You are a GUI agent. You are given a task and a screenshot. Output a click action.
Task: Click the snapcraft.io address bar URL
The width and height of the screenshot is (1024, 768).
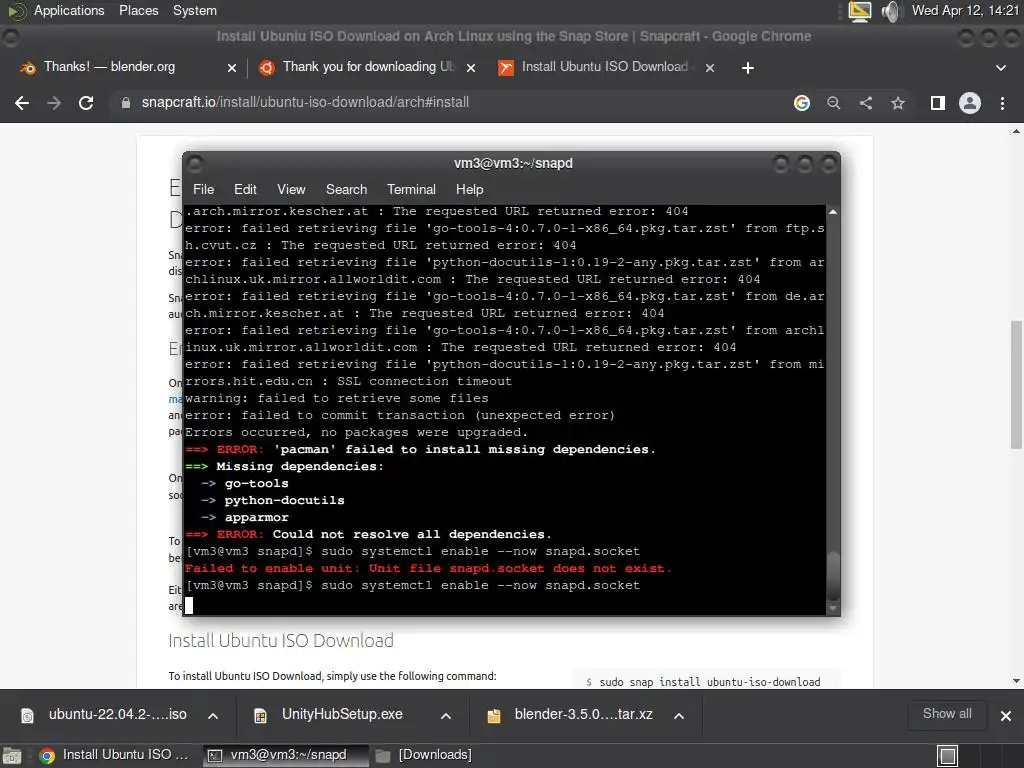[x=305, y=103]
